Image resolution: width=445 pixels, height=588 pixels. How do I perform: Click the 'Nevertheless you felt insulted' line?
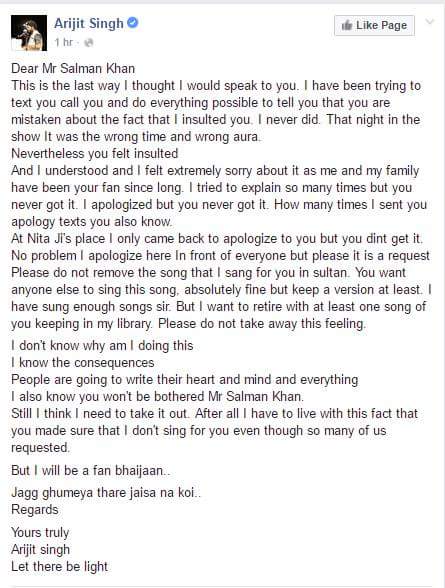pyautogui.click(x=94, y=154)
